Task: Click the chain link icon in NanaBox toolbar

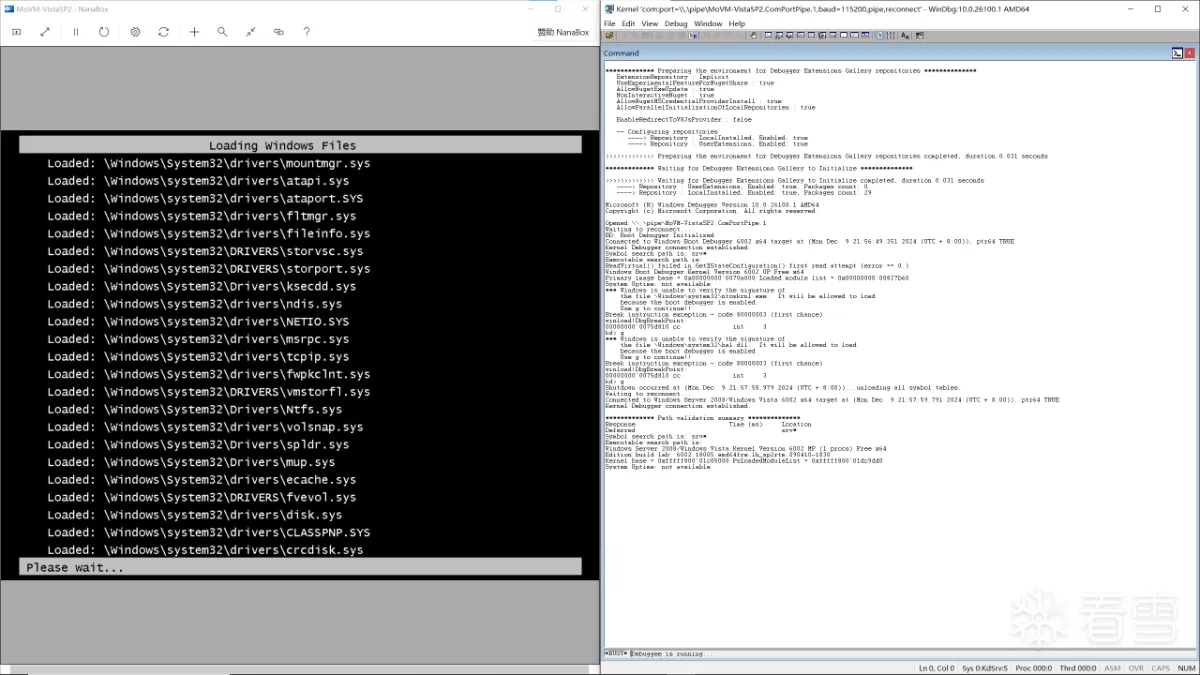Action: (x=279, y=32)
